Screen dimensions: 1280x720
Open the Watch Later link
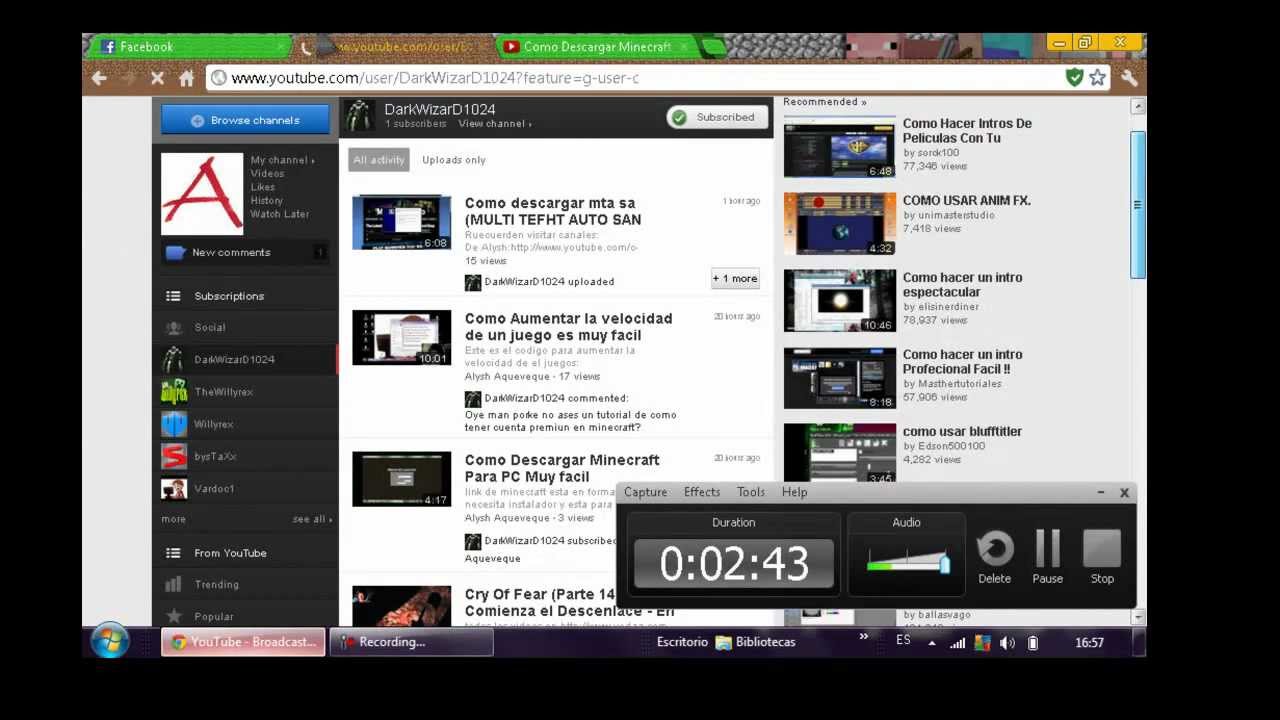click(280, 214)
